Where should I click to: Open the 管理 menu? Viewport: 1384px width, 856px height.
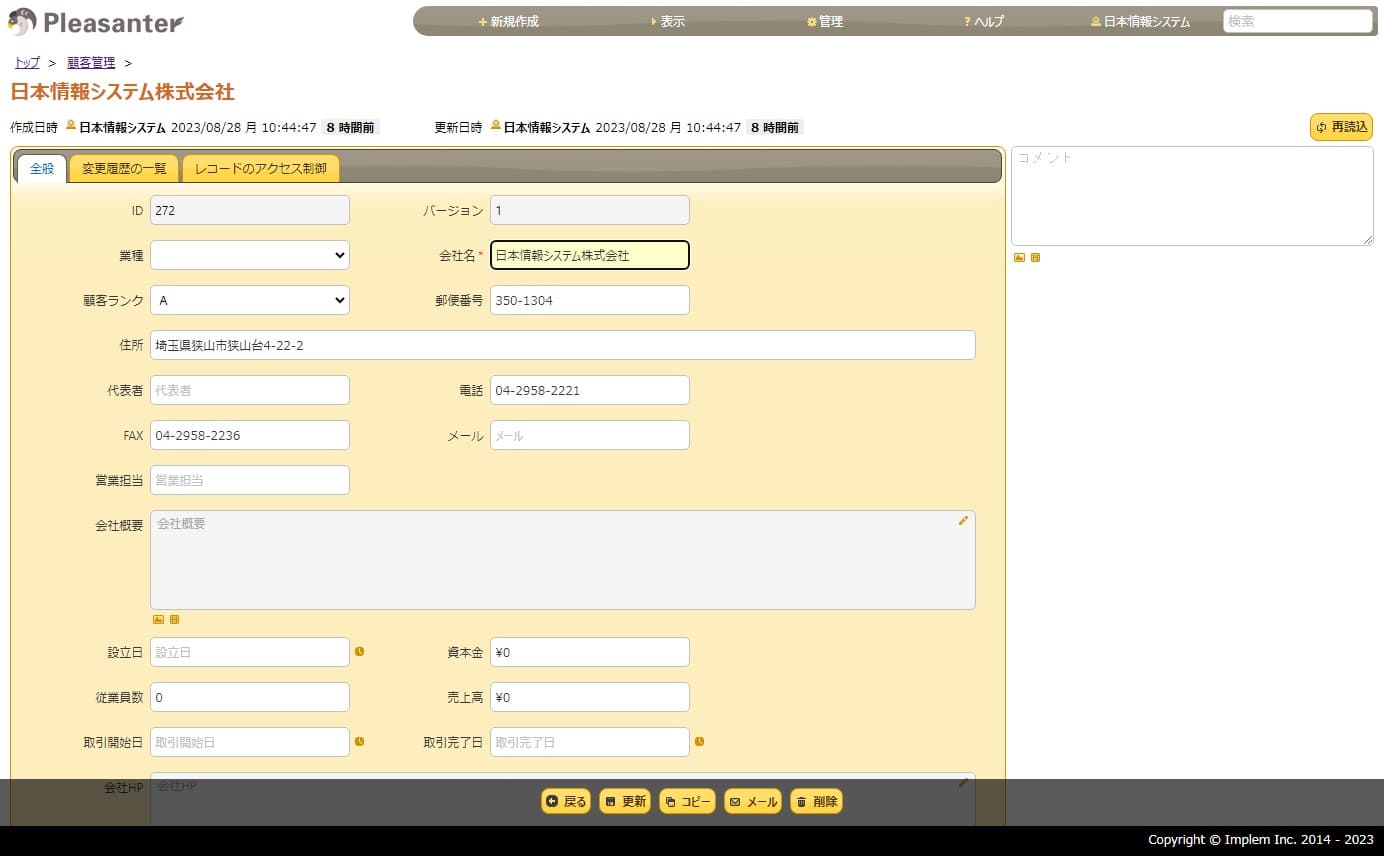[x=825, y=22]
